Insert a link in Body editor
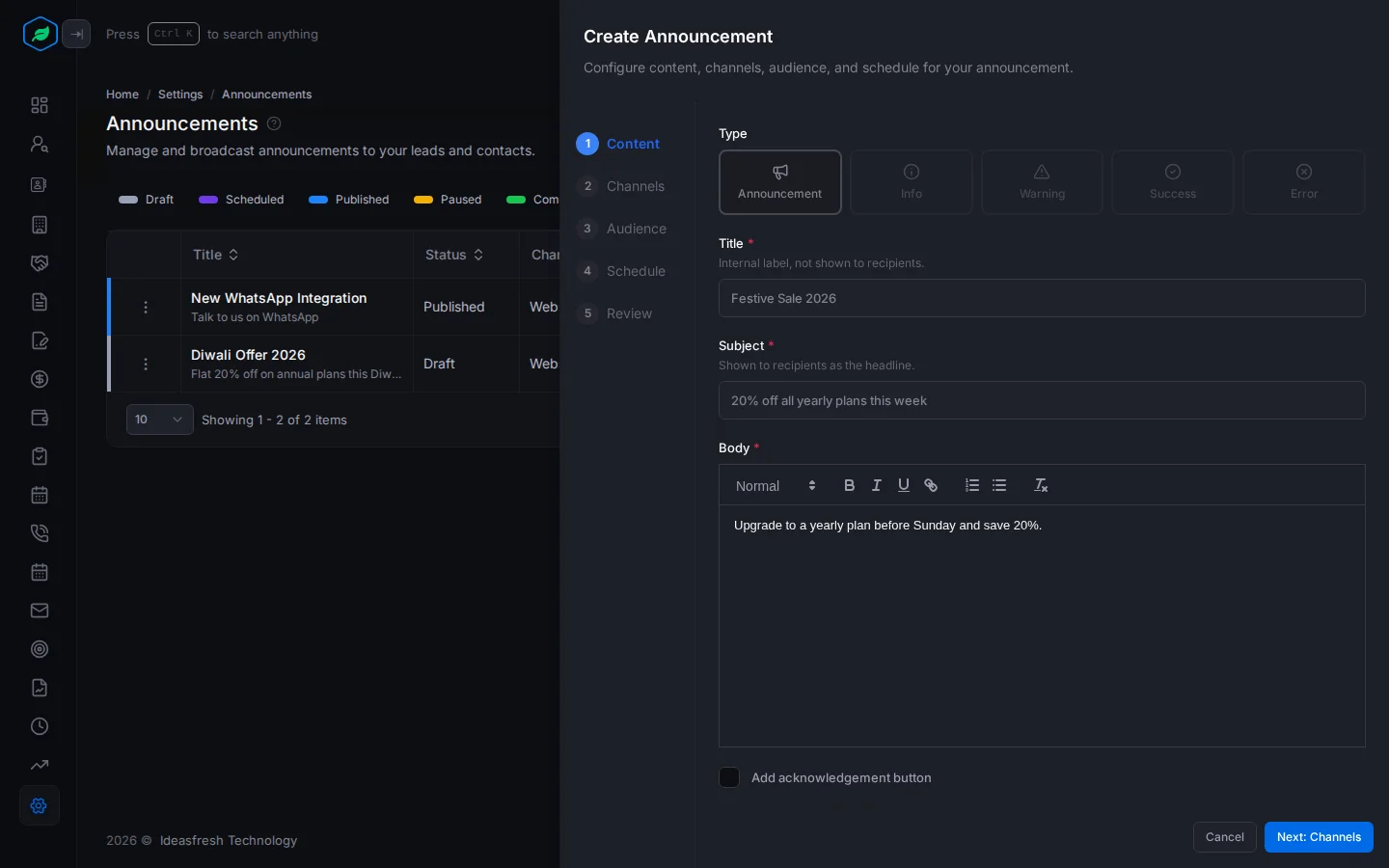 tap(931, 485)
